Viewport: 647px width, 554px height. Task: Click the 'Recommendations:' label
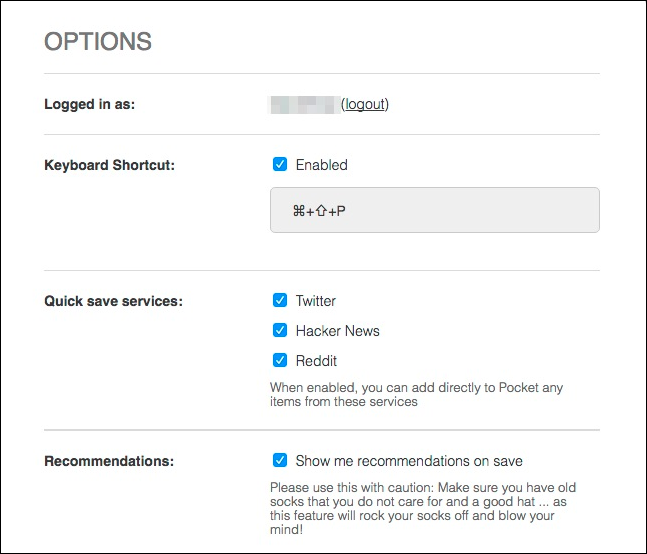(x=109, y=461)
